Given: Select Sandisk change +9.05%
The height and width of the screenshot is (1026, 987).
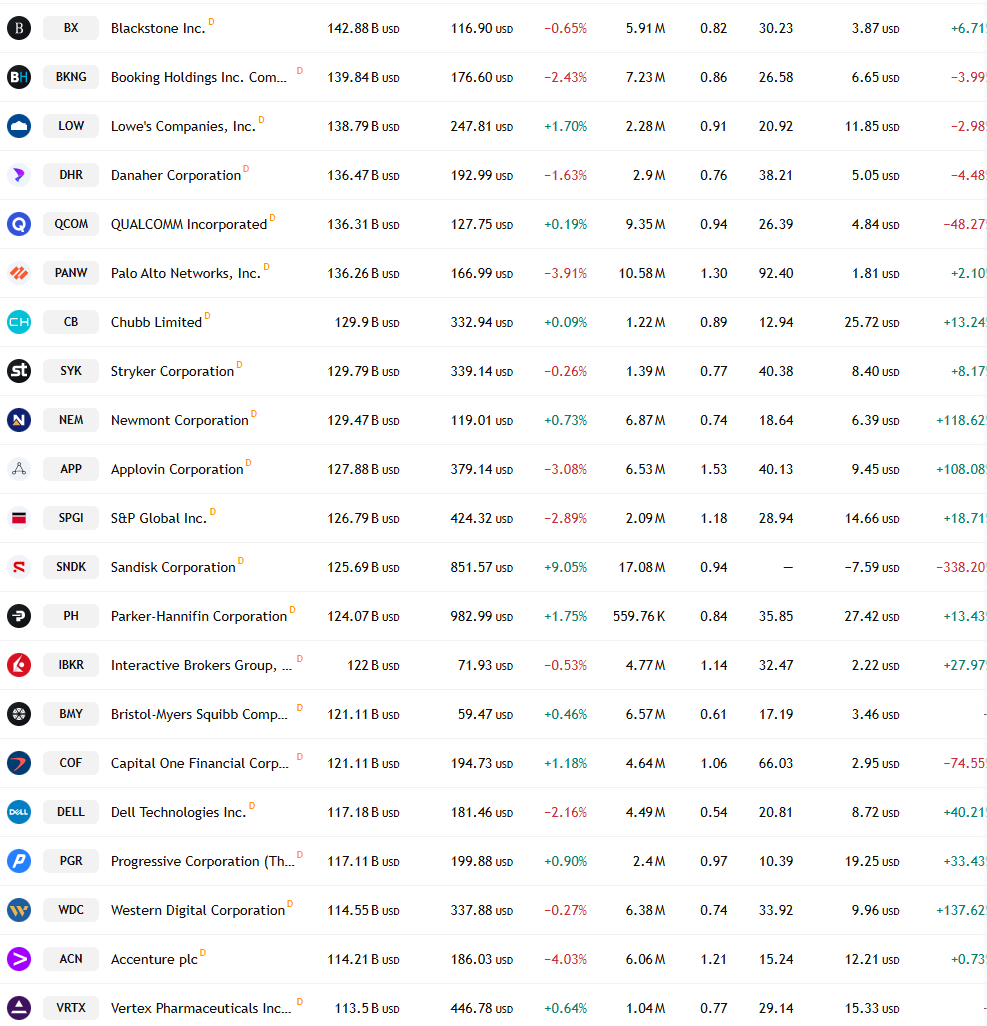Looking at the screenshot, I should tap(565, 567).
